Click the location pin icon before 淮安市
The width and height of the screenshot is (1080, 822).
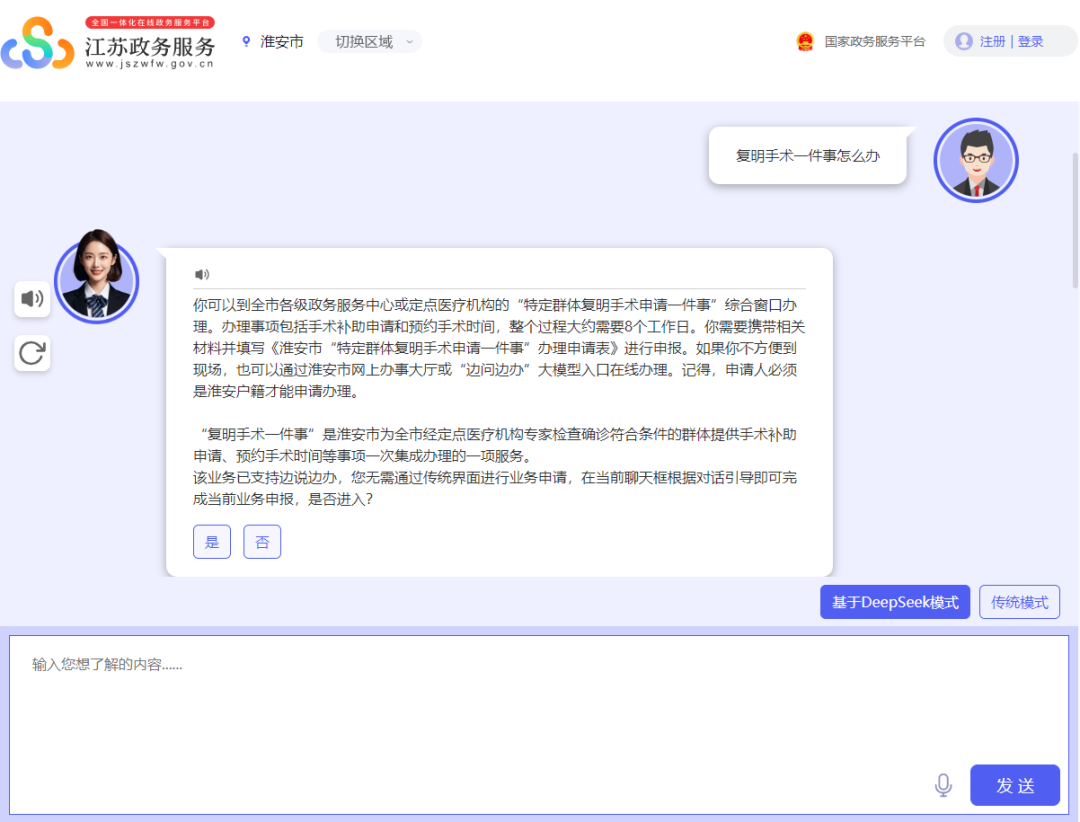(245, 42)
